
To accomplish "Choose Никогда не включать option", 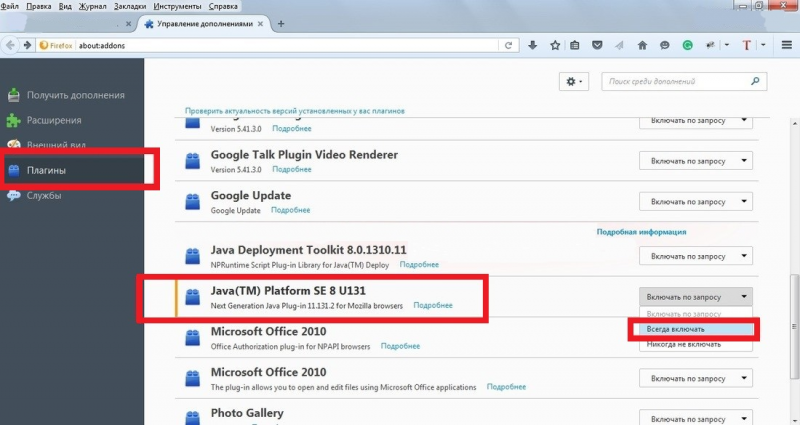I will pyautogui.click(x=696, y=344).
